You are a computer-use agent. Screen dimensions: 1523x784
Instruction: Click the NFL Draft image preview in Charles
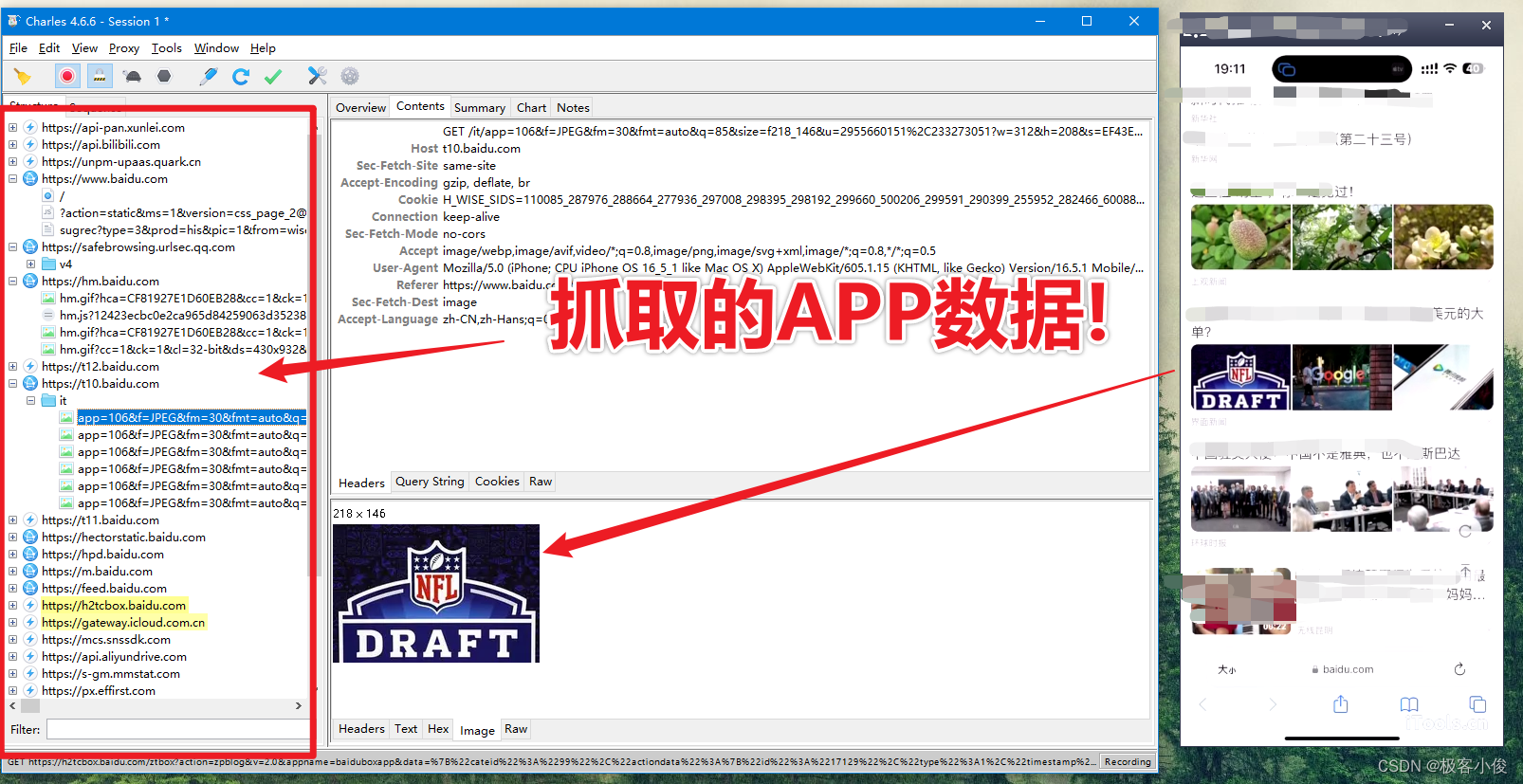click(436, 593)
